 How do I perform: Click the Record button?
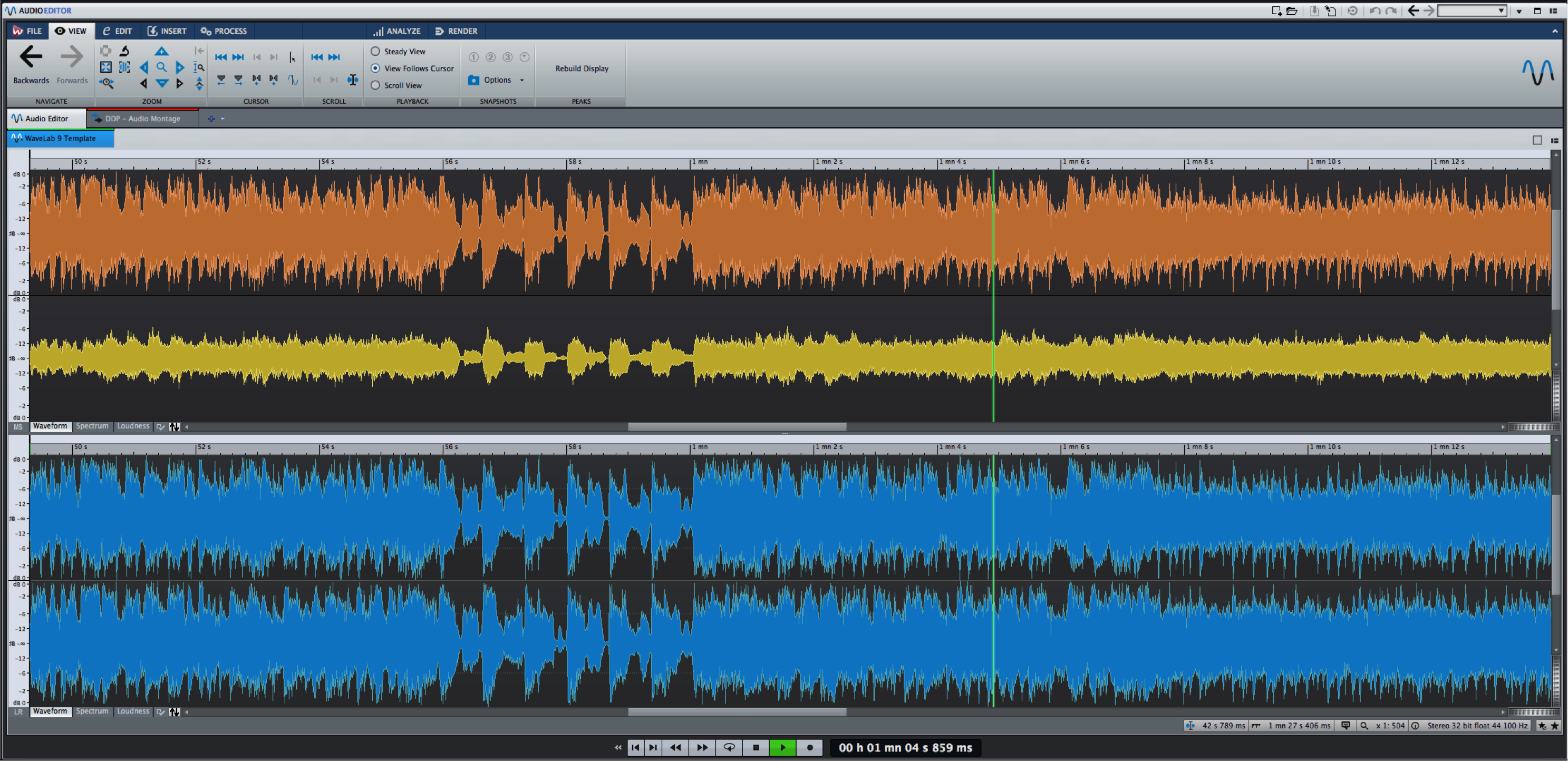click(809, 748)
